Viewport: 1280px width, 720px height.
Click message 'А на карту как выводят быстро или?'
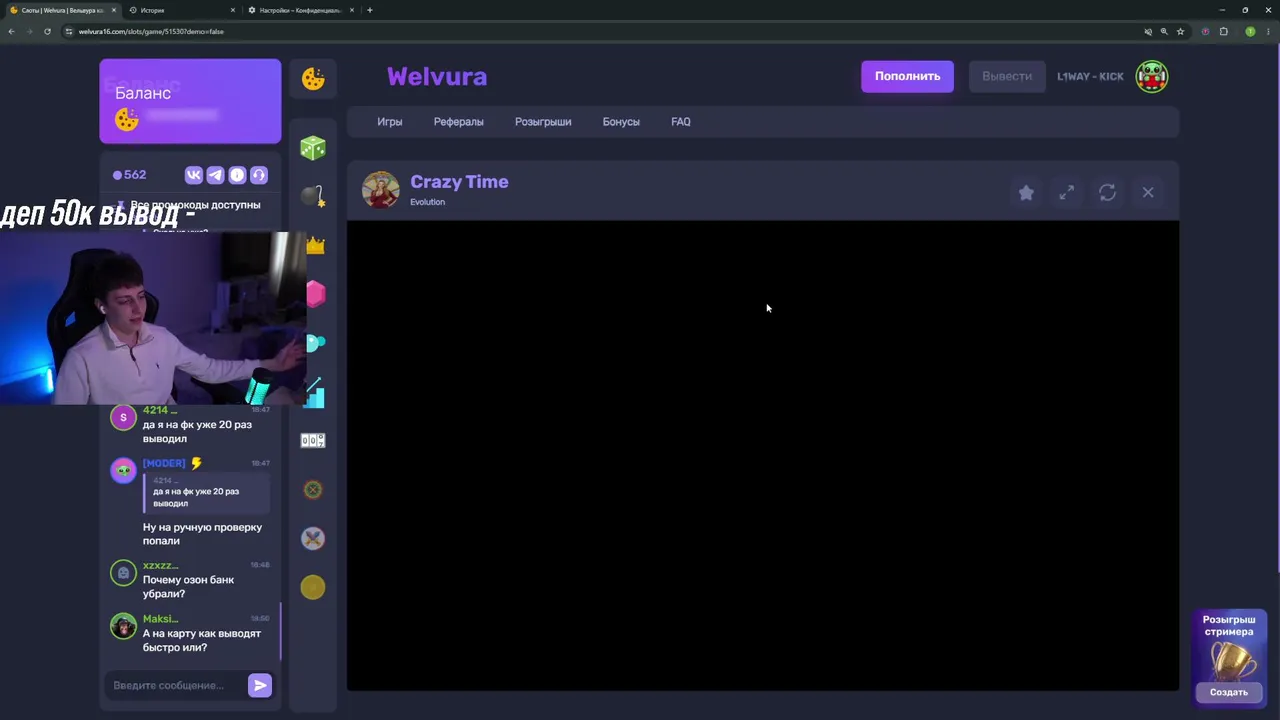tap(202, 641)
